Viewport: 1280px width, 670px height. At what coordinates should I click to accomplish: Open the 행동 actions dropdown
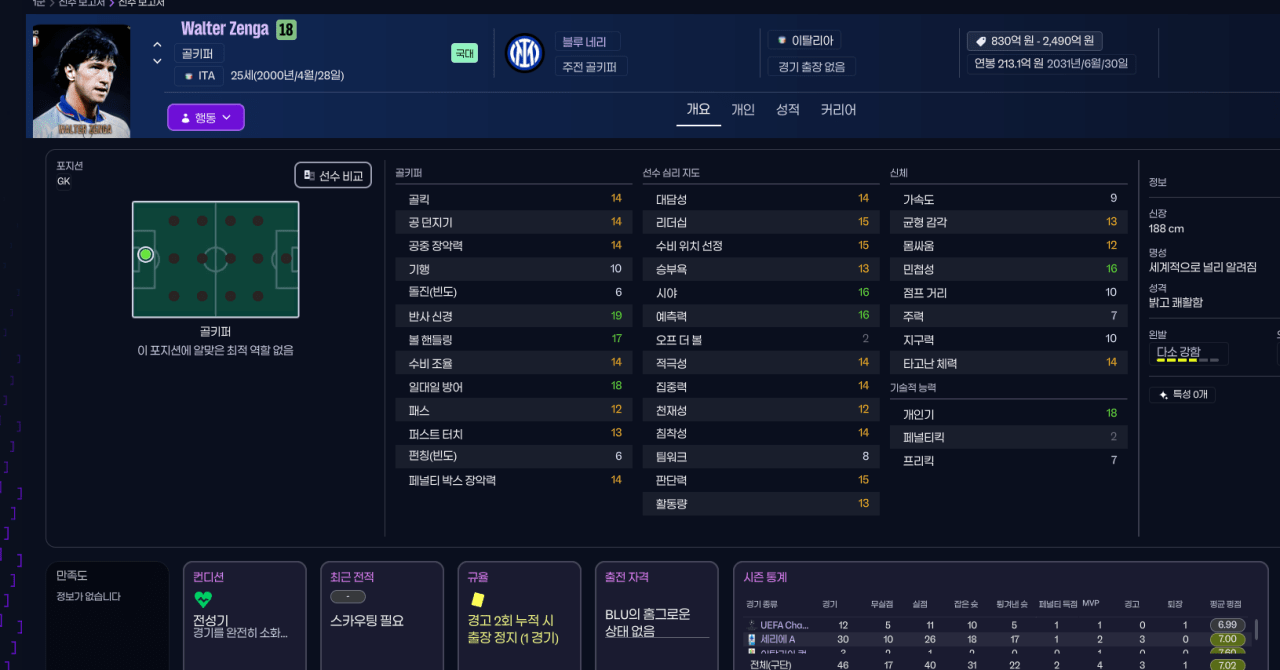coord(206,118)
